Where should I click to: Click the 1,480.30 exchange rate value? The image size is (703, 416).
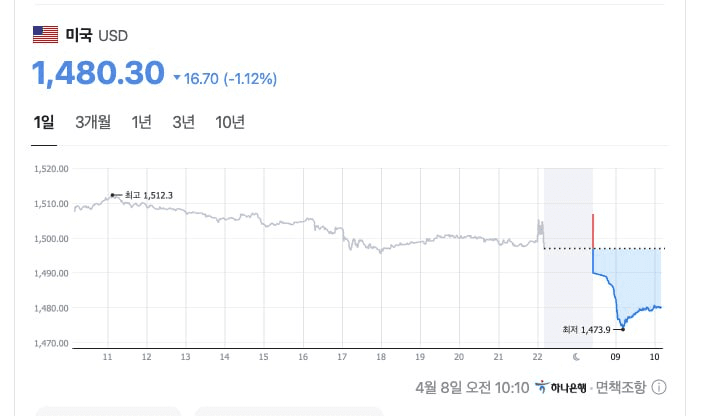98,73
